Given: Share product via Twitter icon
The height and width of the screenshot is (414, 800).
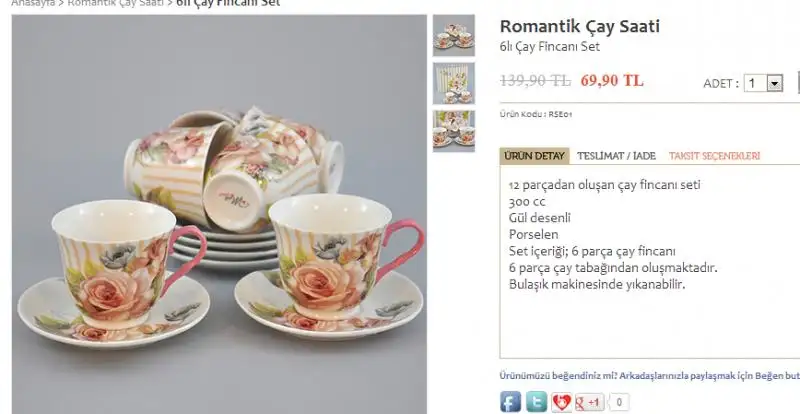Looking at the screenshot, I should coord(536,402).
